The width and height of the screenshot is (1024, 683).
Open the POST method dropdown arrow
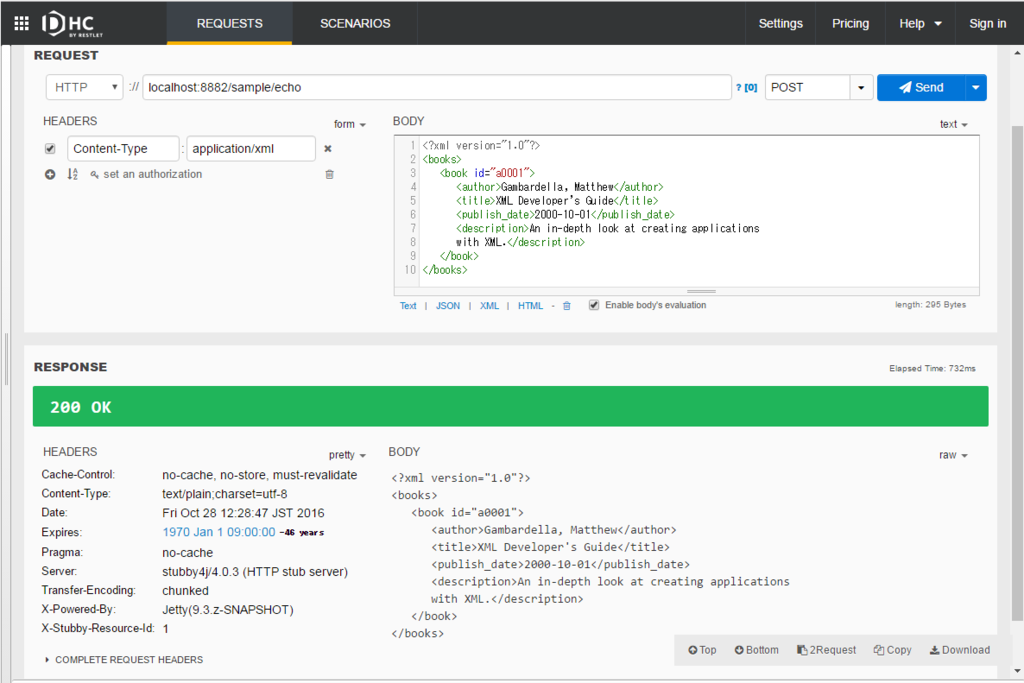pyautogui.click(x=861, y=87)
